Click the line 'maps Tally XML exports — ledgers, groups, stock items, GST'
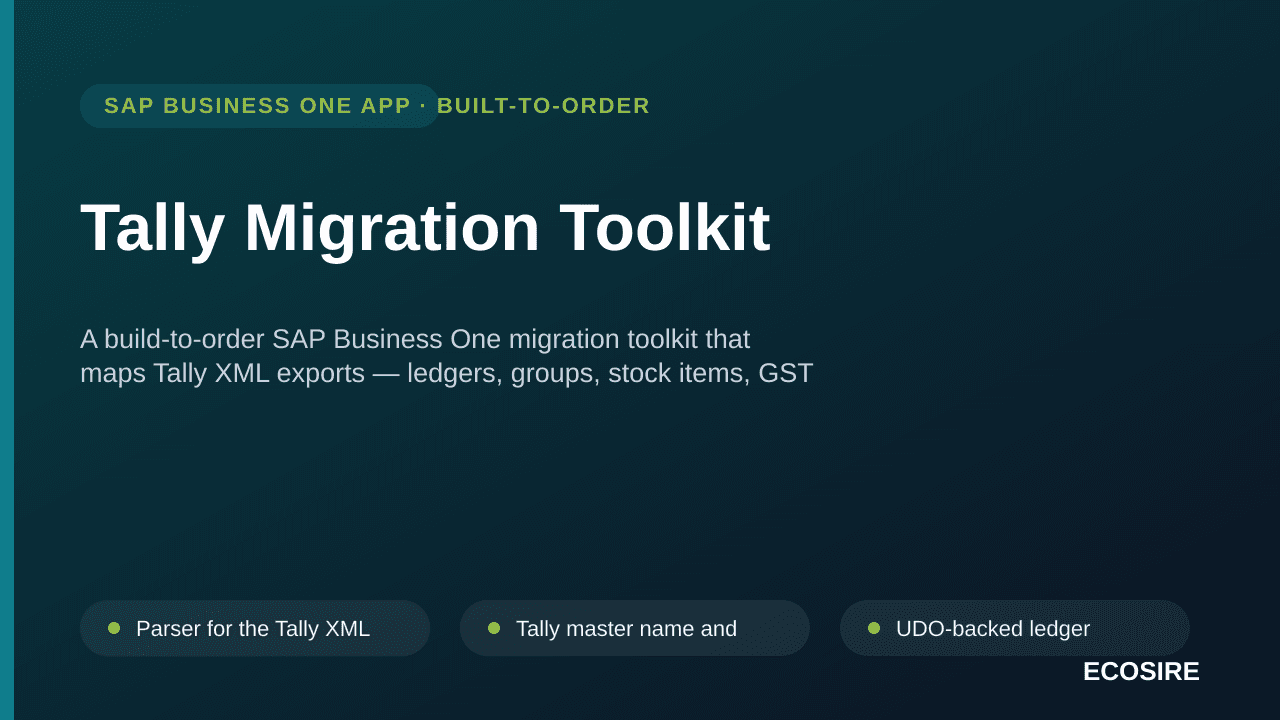The height and width of the screenshot is (720, 1280). click(x=446, y=373)
